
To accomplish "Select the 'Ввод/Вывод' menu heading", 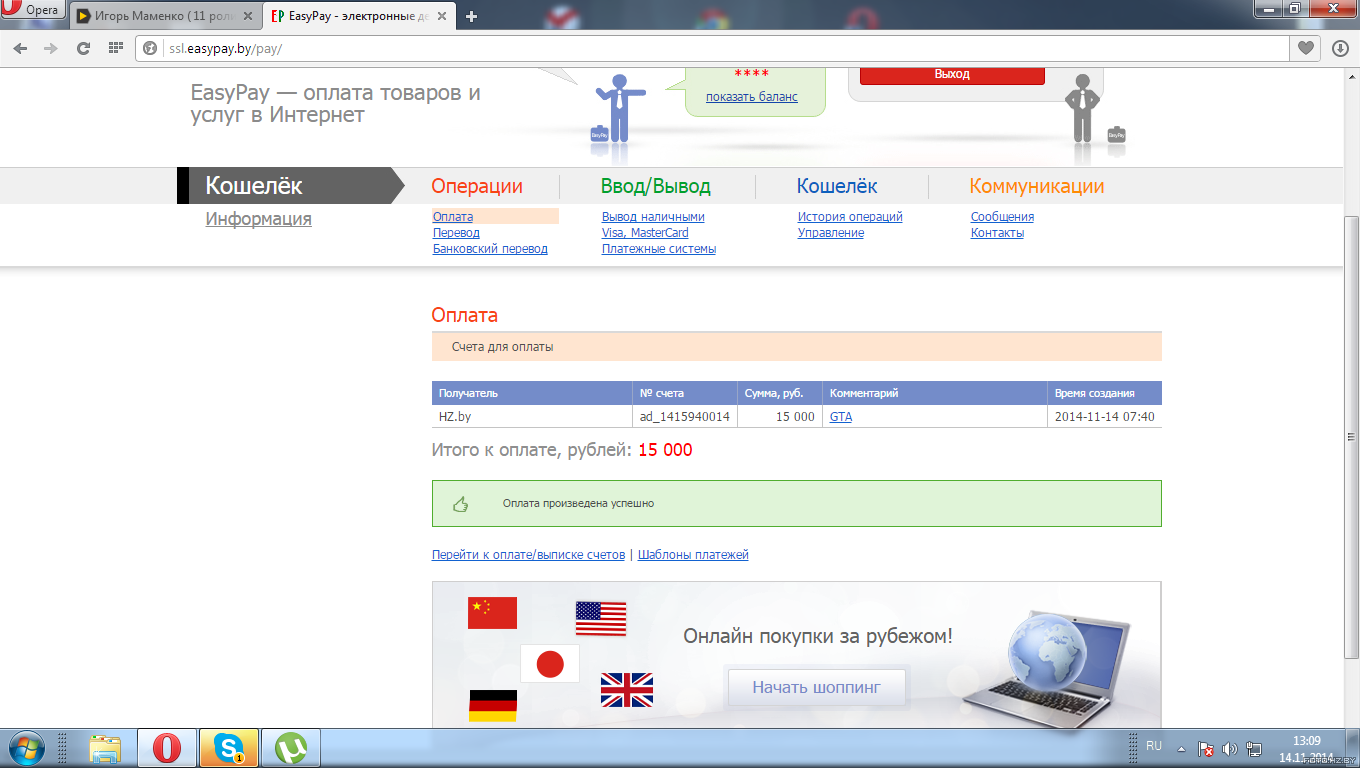I will 656,187.
